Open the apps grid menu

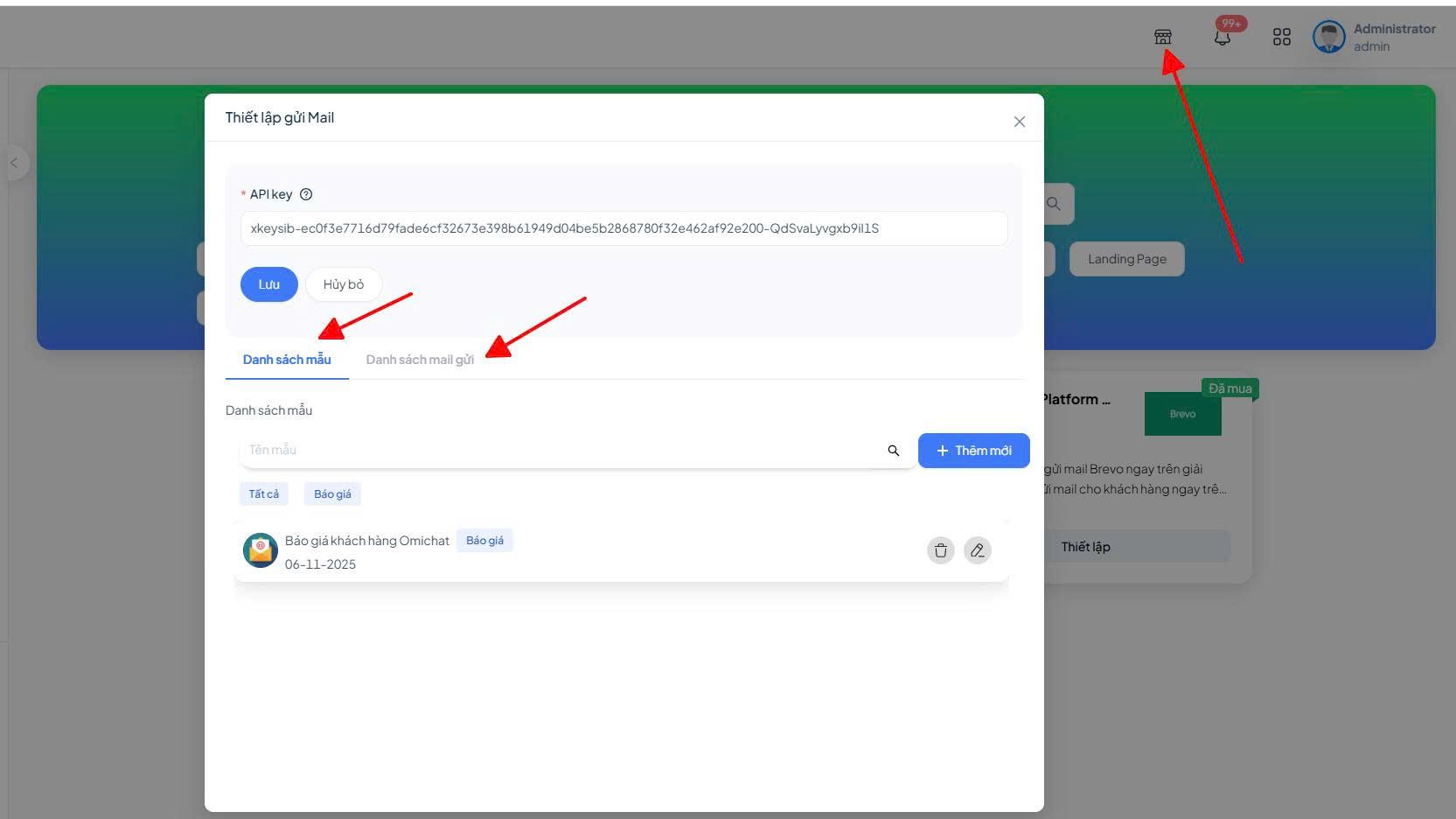tap(1281, 37)
